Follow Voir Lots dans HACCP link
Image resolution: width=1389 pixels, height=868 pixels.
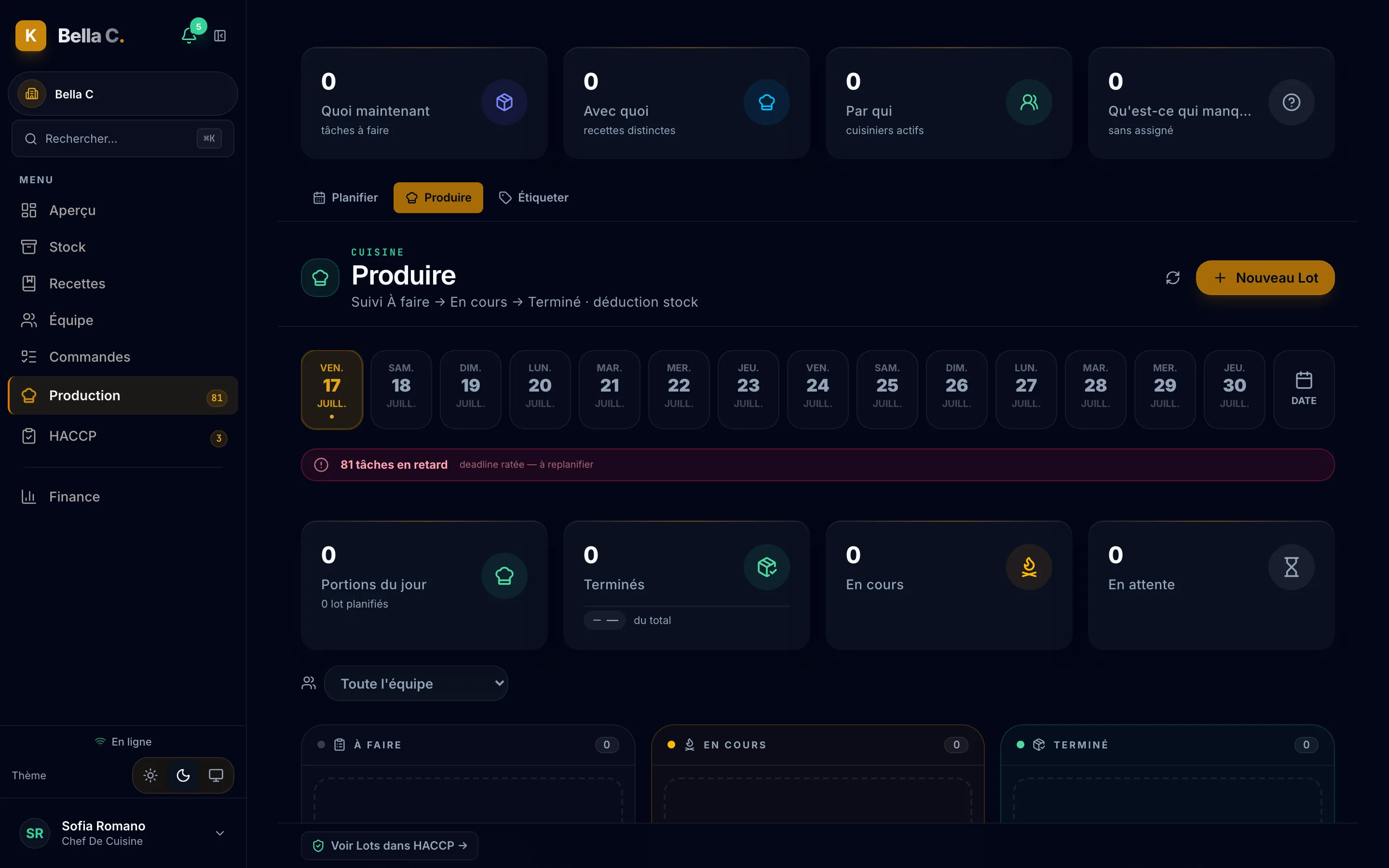pos(390,846)
